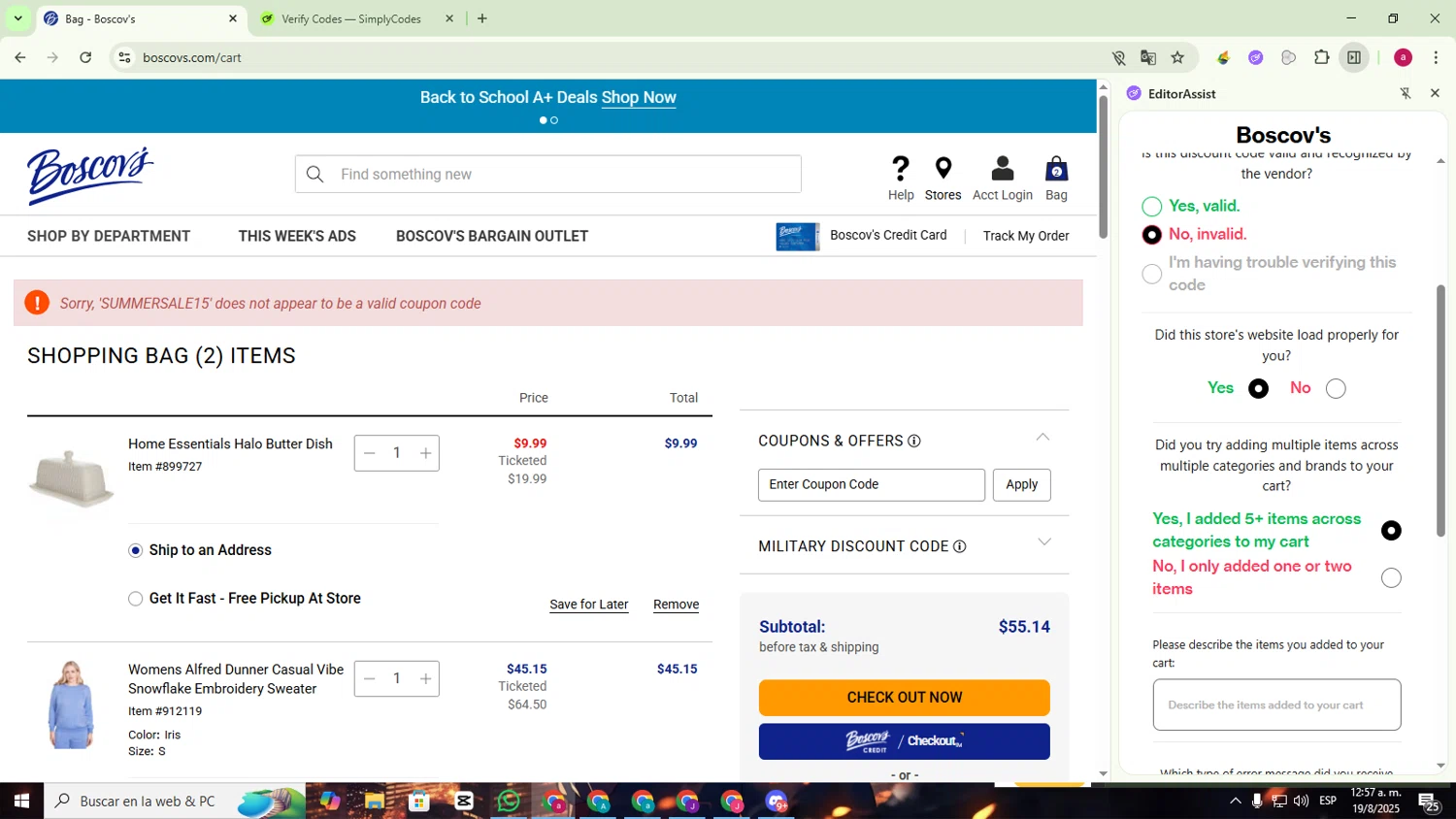The image size is (1456, 819).
Task: Show hidden system tray icons
Action: click(1235, 801)
